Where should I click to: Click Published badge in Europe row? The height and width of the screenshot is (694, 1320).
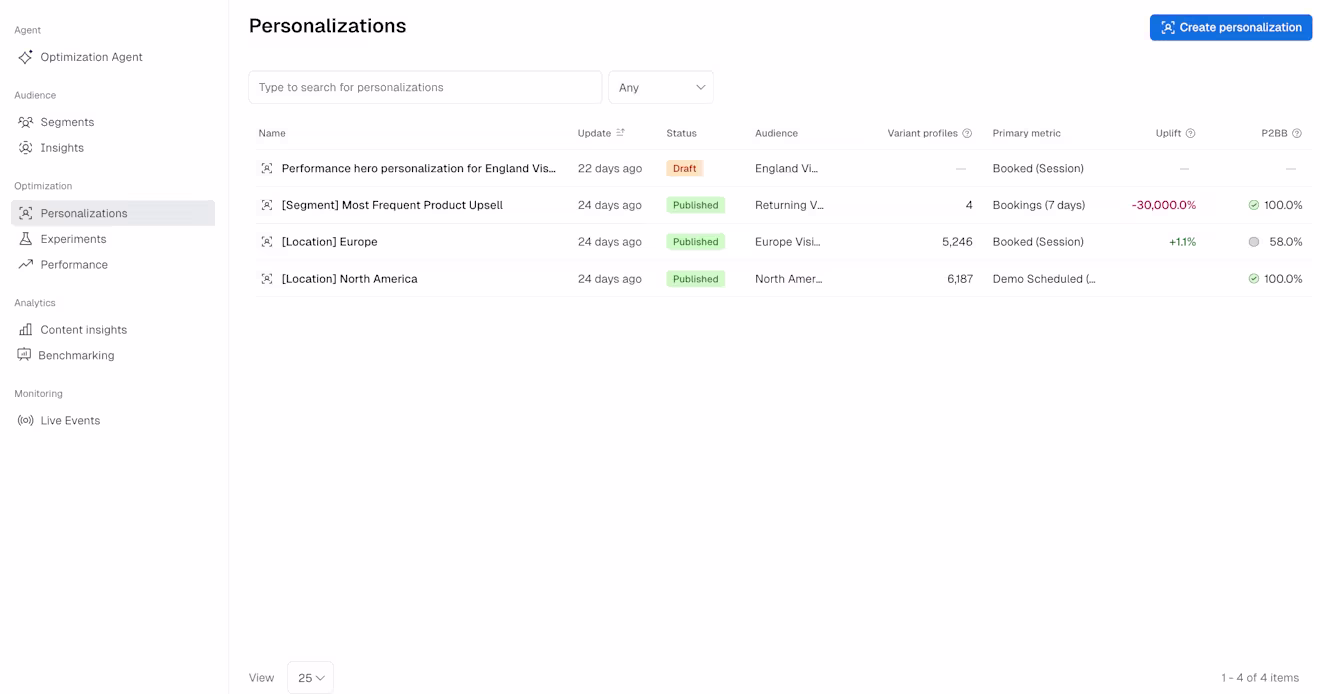coord(696,242)
